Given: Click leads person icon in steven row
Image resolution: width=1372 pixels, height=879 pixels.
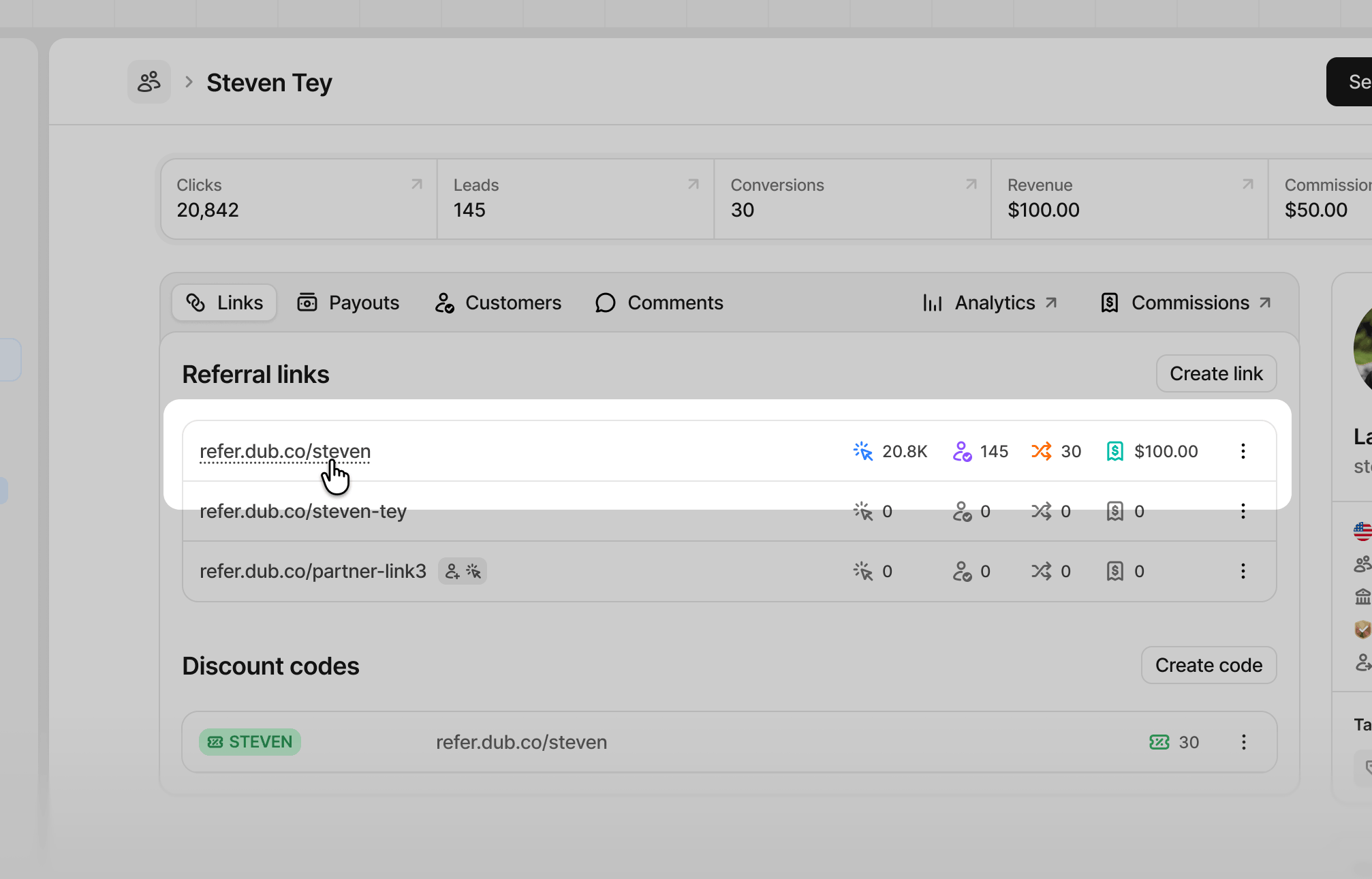Looking at the screenshot, I should (x=962, y=451).
